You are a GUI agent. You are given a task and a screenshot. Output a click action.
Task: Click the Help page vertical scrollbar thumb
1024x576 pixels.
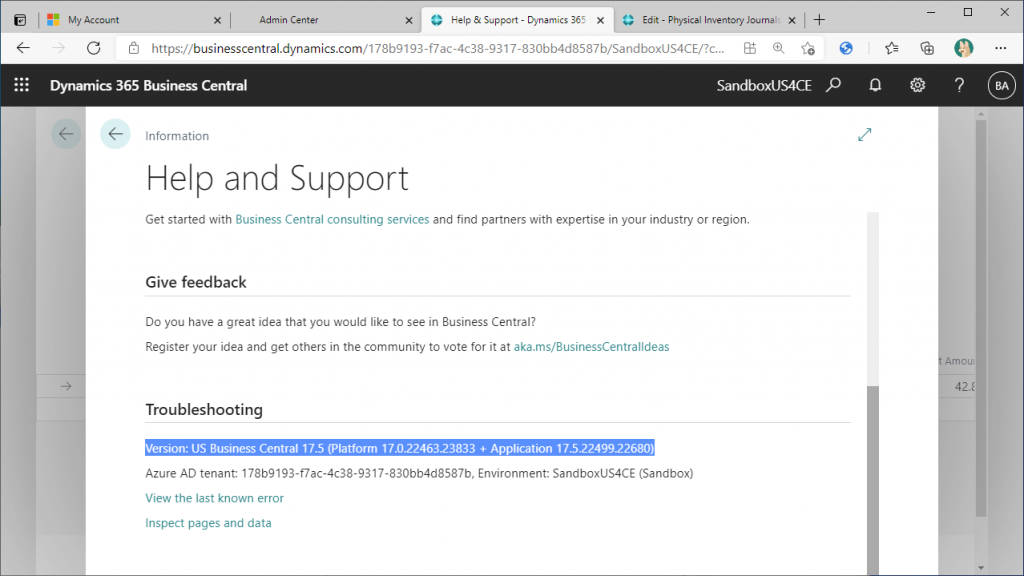tap(873, 480)
